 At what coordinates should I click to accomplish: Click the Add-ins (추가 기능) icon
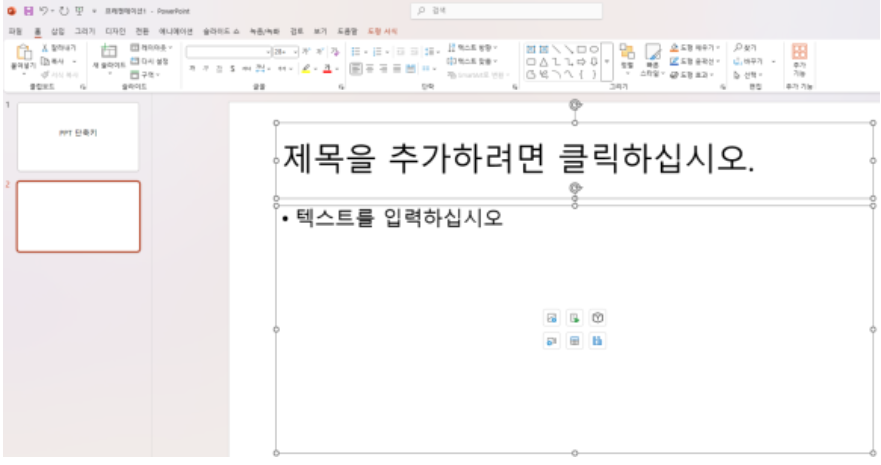[798, 54]
